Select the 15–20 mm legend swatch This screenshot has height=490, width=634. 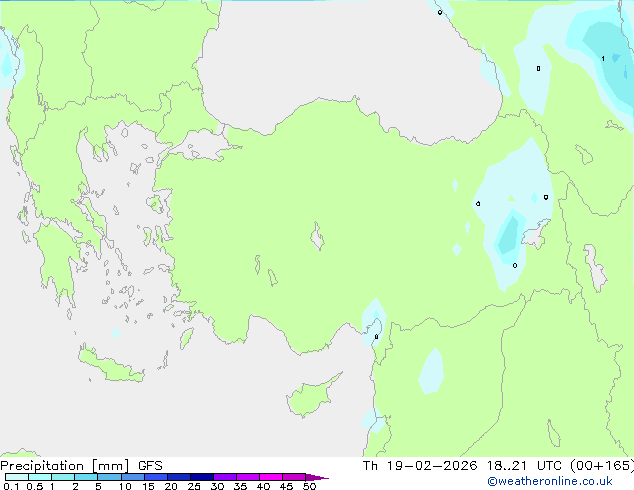point(156,477)
